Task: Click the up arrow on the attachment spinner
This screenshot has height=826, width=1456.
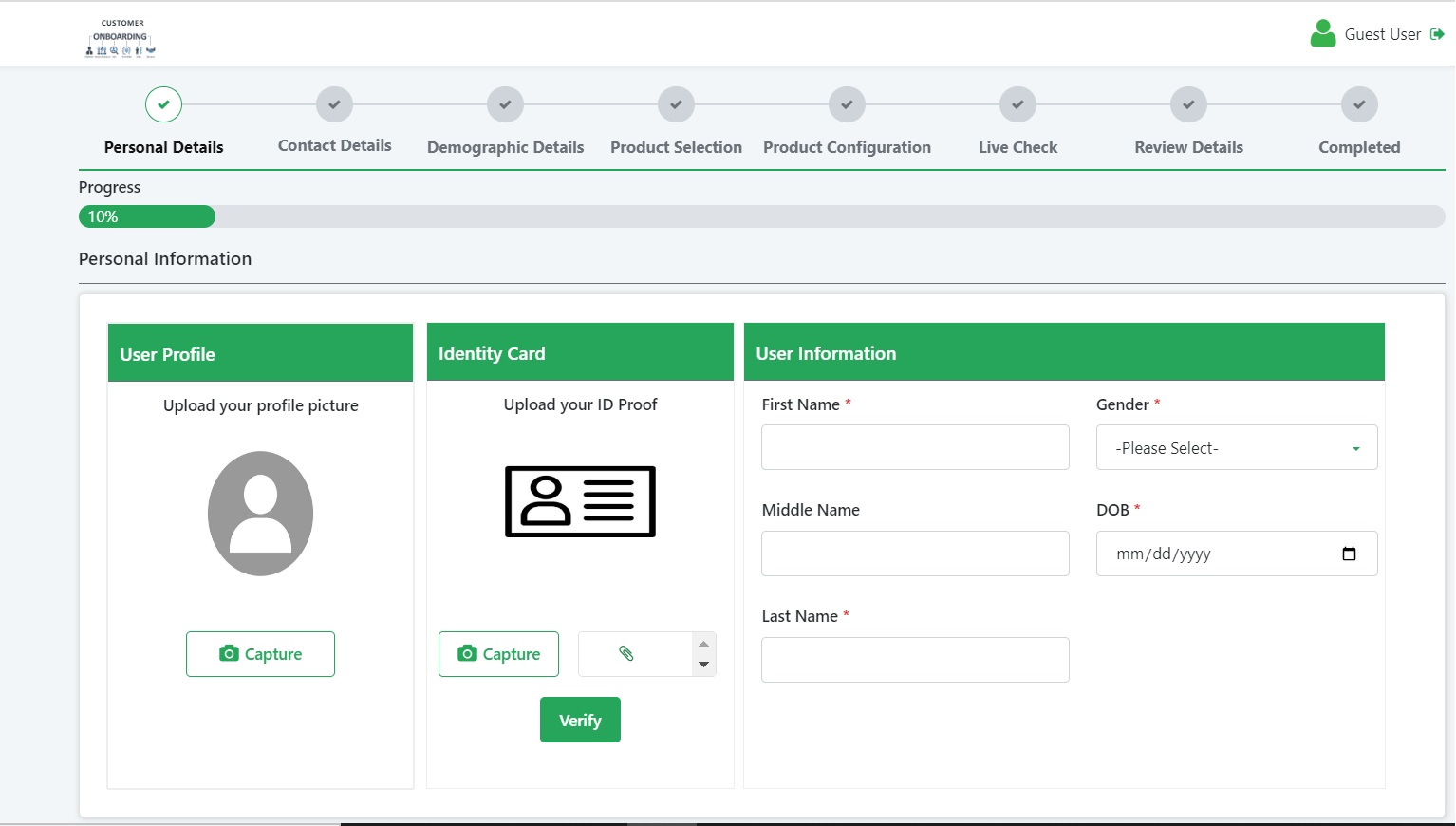Action: pos(703,643)
